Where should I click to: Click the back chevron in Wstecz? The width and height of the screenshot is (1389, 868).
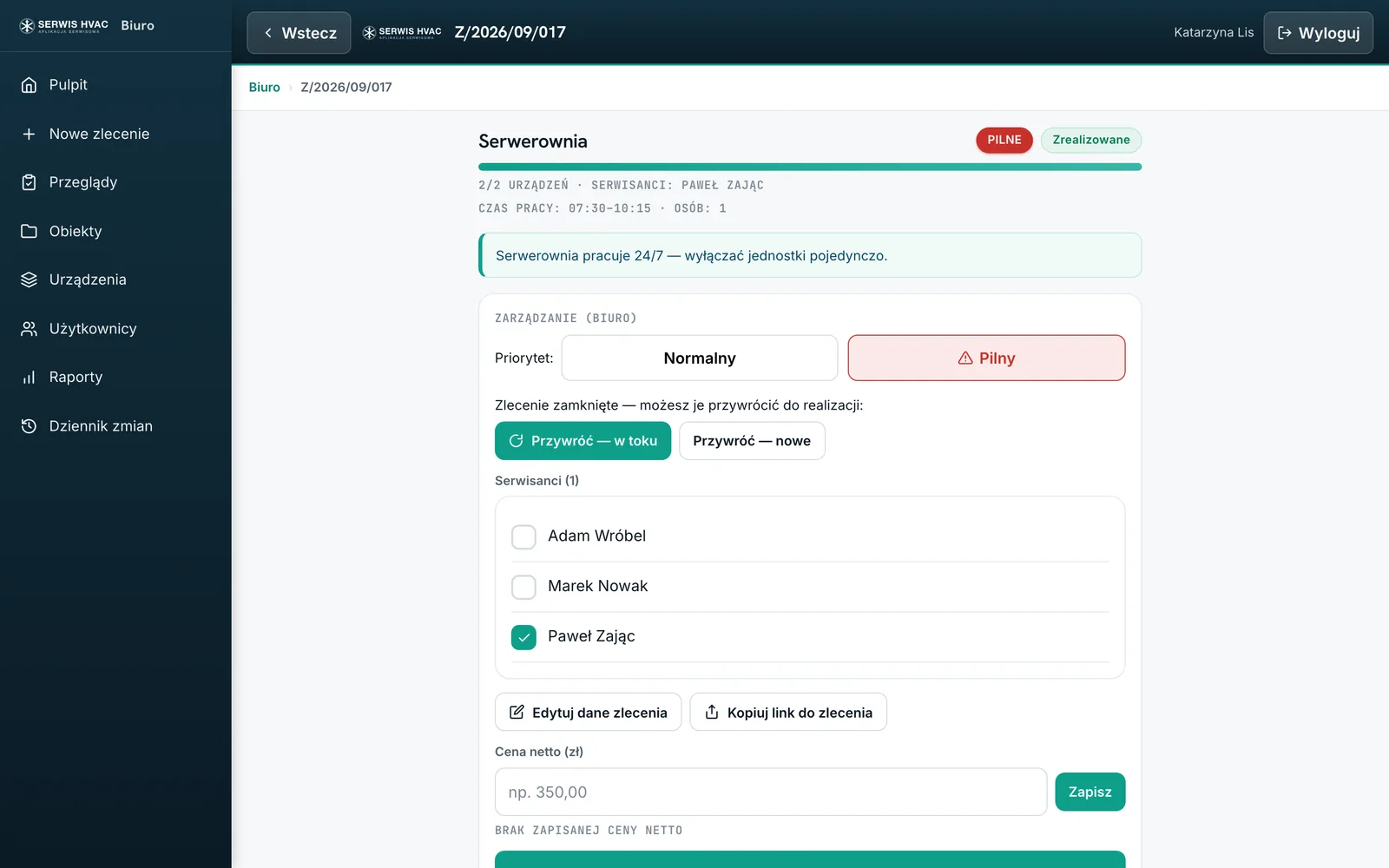tap(268, 33)
